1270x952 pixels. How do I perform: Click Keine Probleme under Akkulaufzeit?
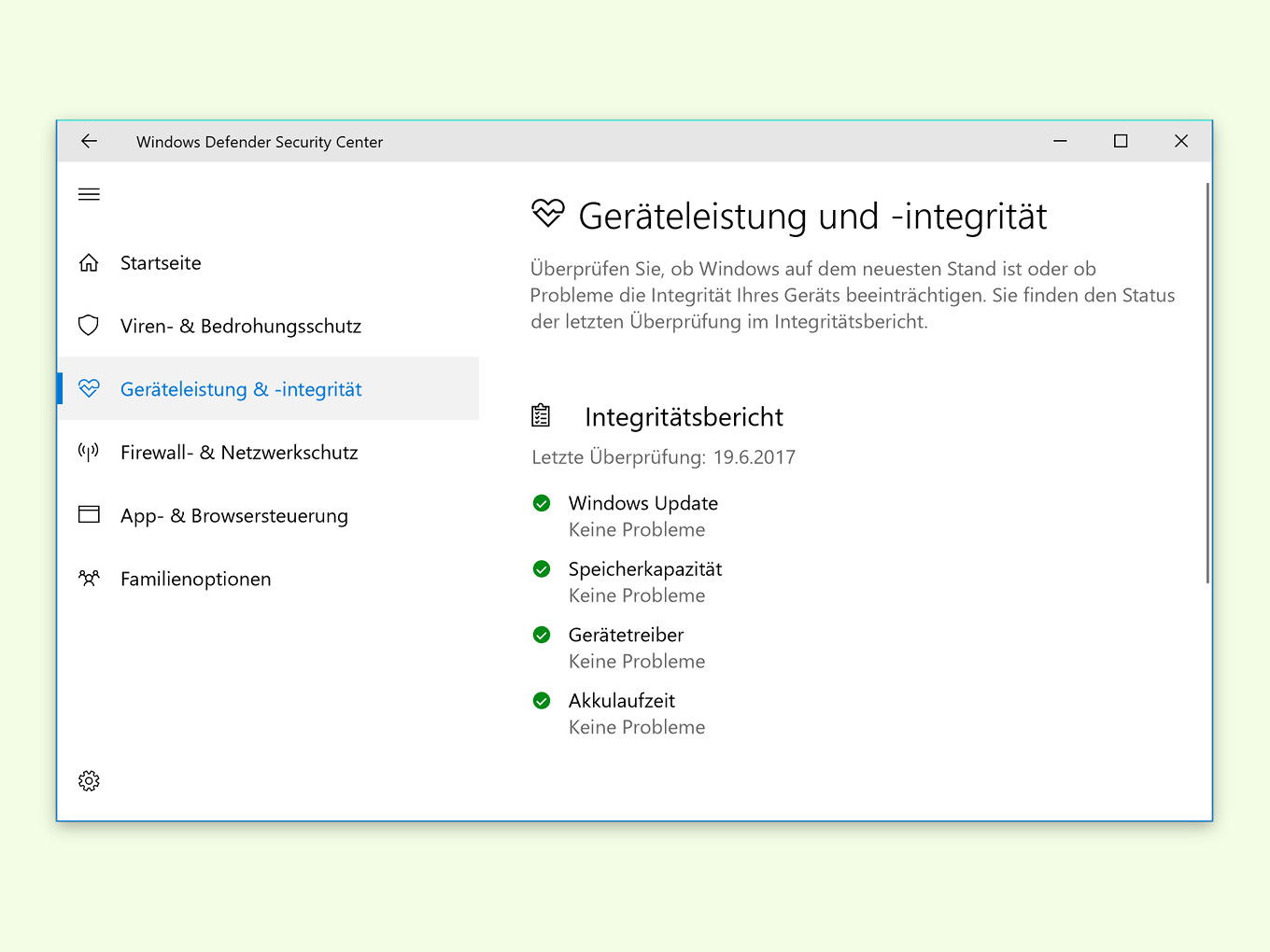637,727
